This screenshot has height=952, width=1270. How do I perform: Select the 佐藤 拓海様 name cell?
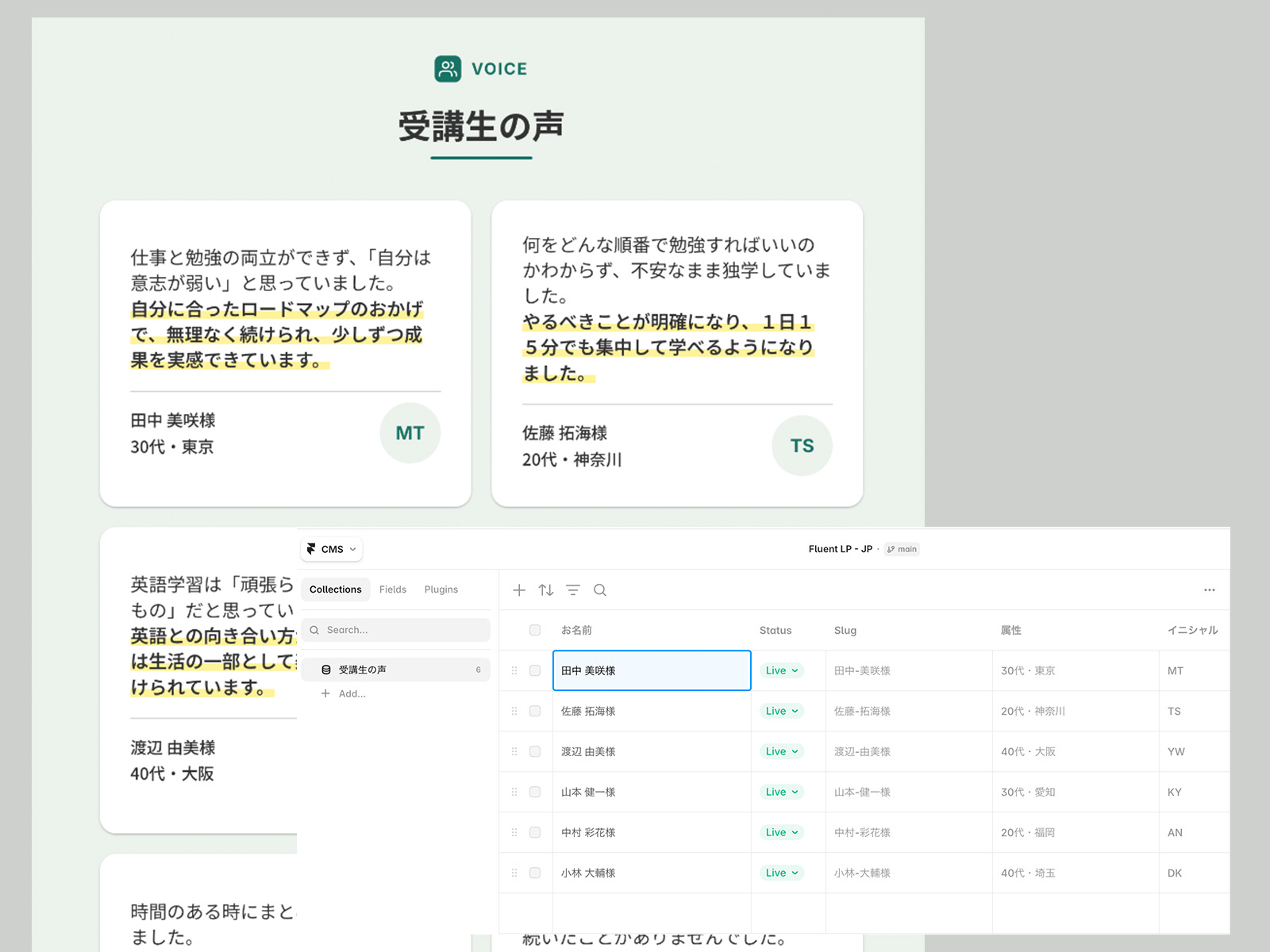652,711
